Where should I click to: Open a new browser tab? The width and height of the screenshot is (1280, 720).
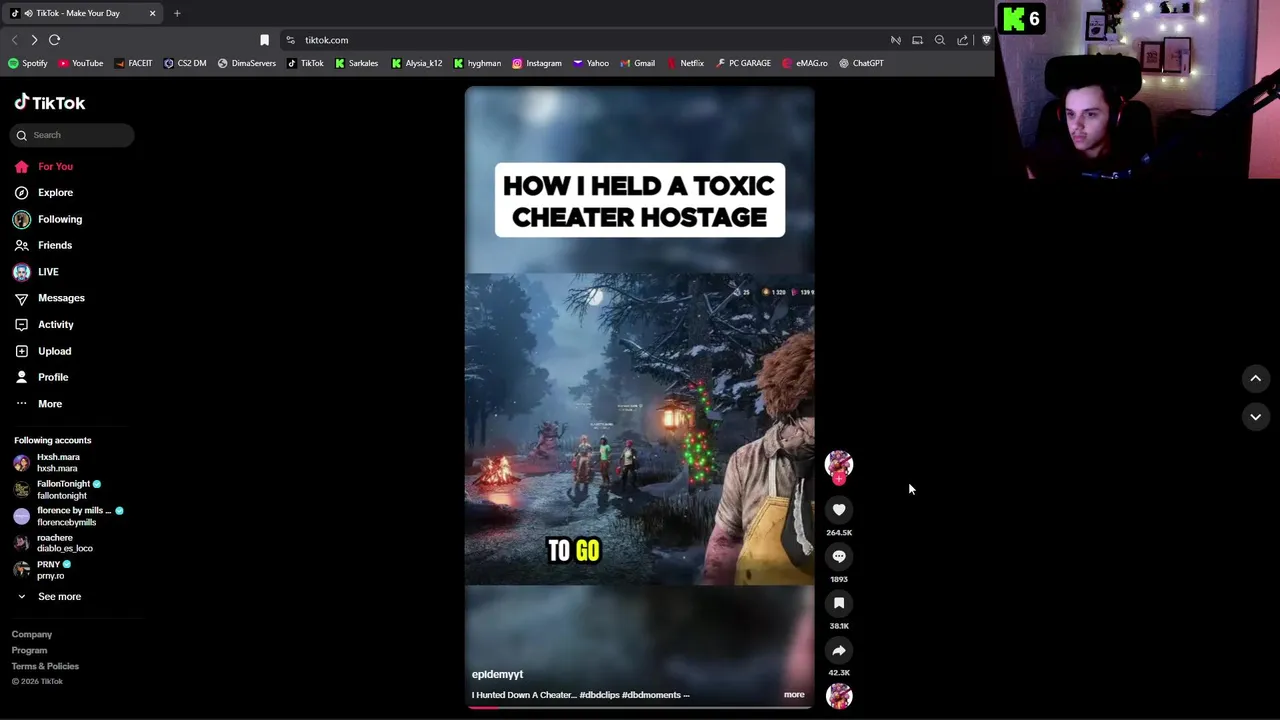pos(177,13)
